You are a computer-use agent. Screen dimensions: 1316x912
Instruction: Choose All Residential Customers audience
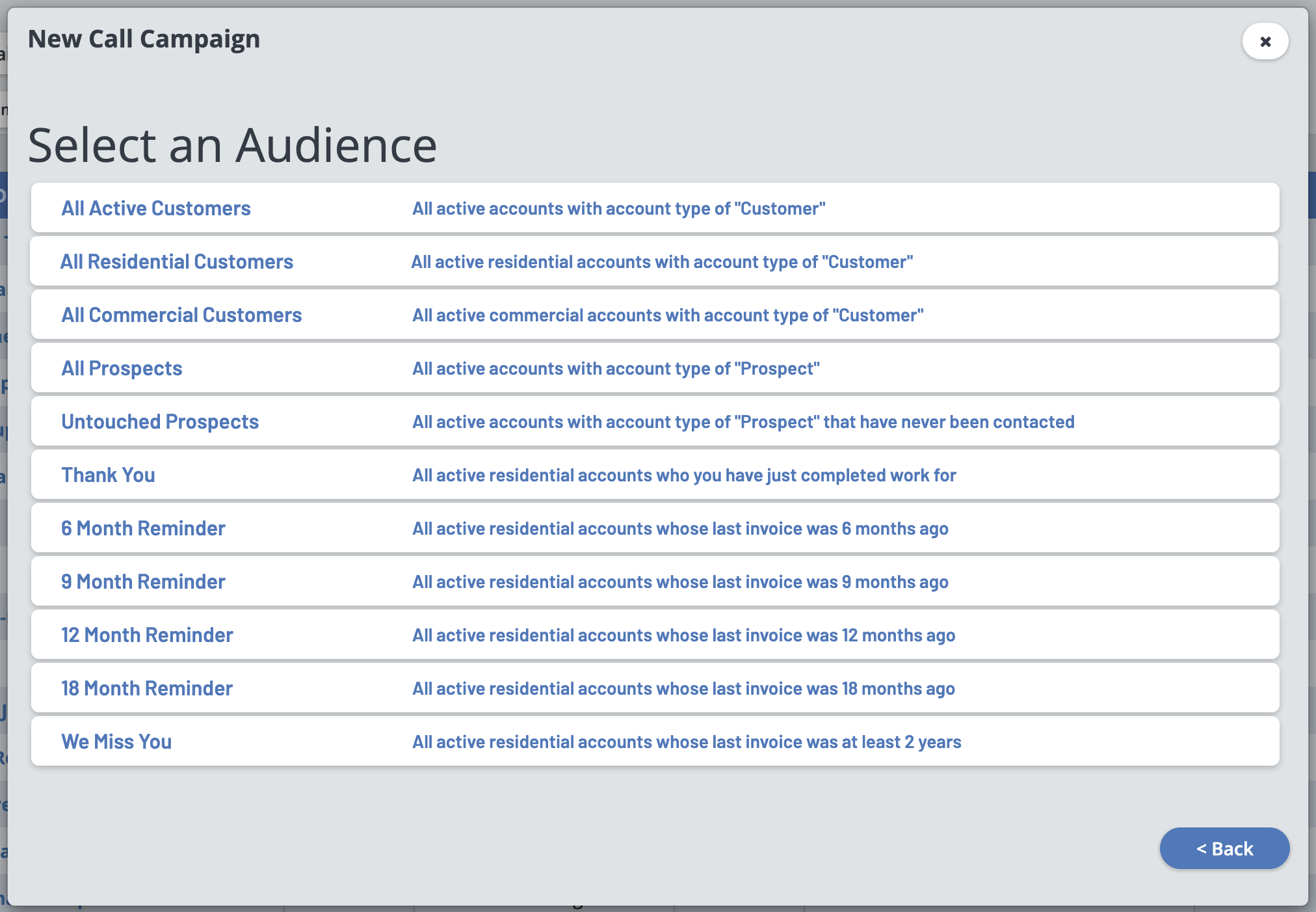pos(177,262)
